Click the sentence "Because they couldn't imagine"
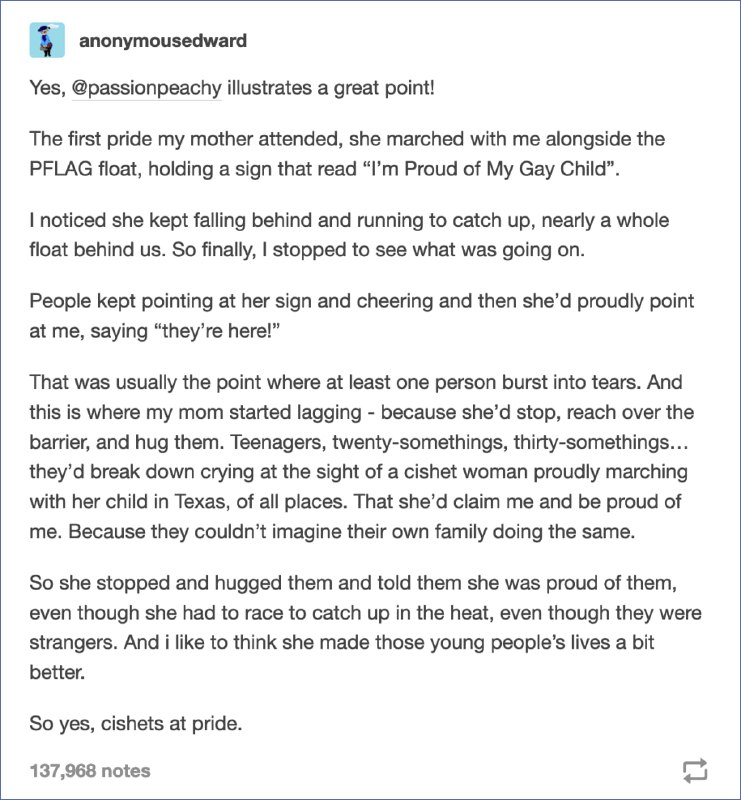This screenshot has width=741, height=800. pyautogui.click(x=352, y=532)
